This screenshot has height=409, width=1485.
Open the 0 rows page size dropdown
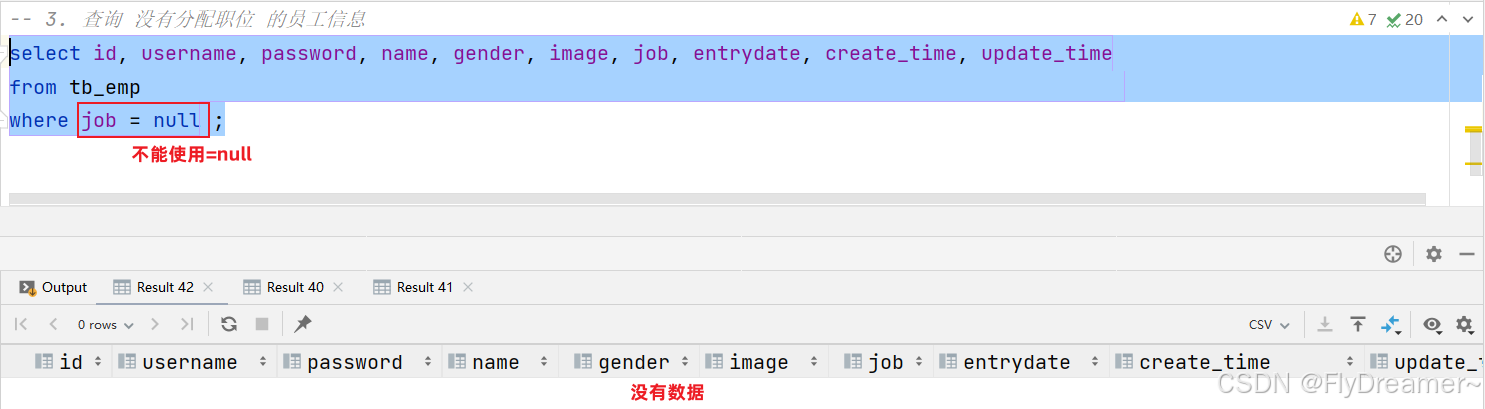(105, 324)
